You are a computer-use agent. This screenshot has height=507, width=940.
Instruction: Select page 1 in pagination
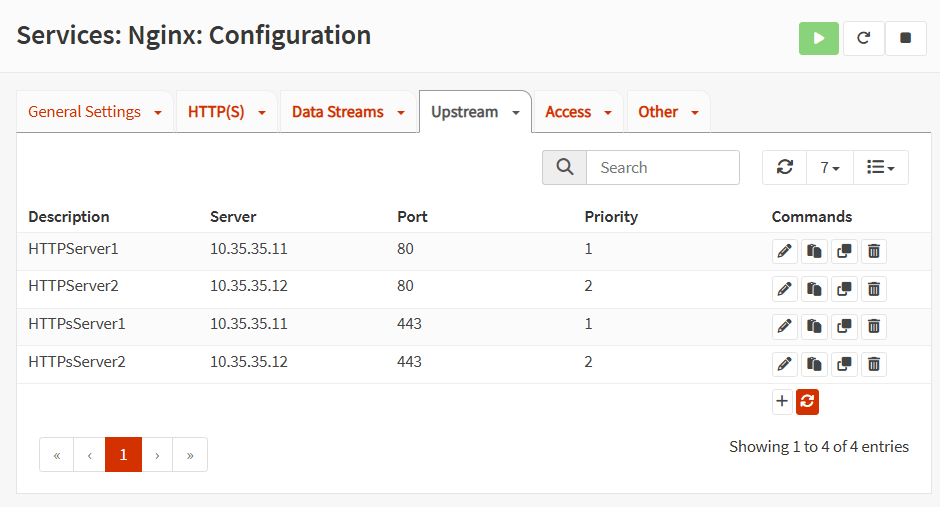tap(123, 455)
